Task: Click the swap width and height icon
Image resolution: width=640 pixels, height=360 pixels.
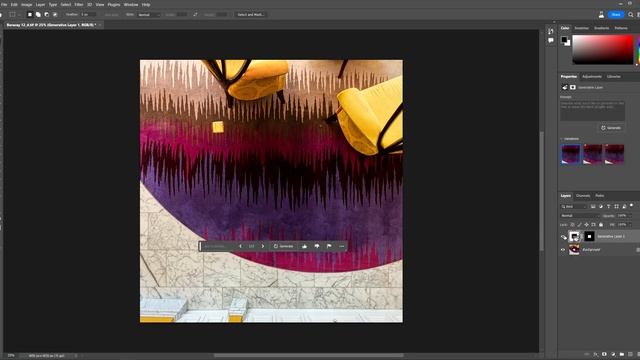Action: 195,14
